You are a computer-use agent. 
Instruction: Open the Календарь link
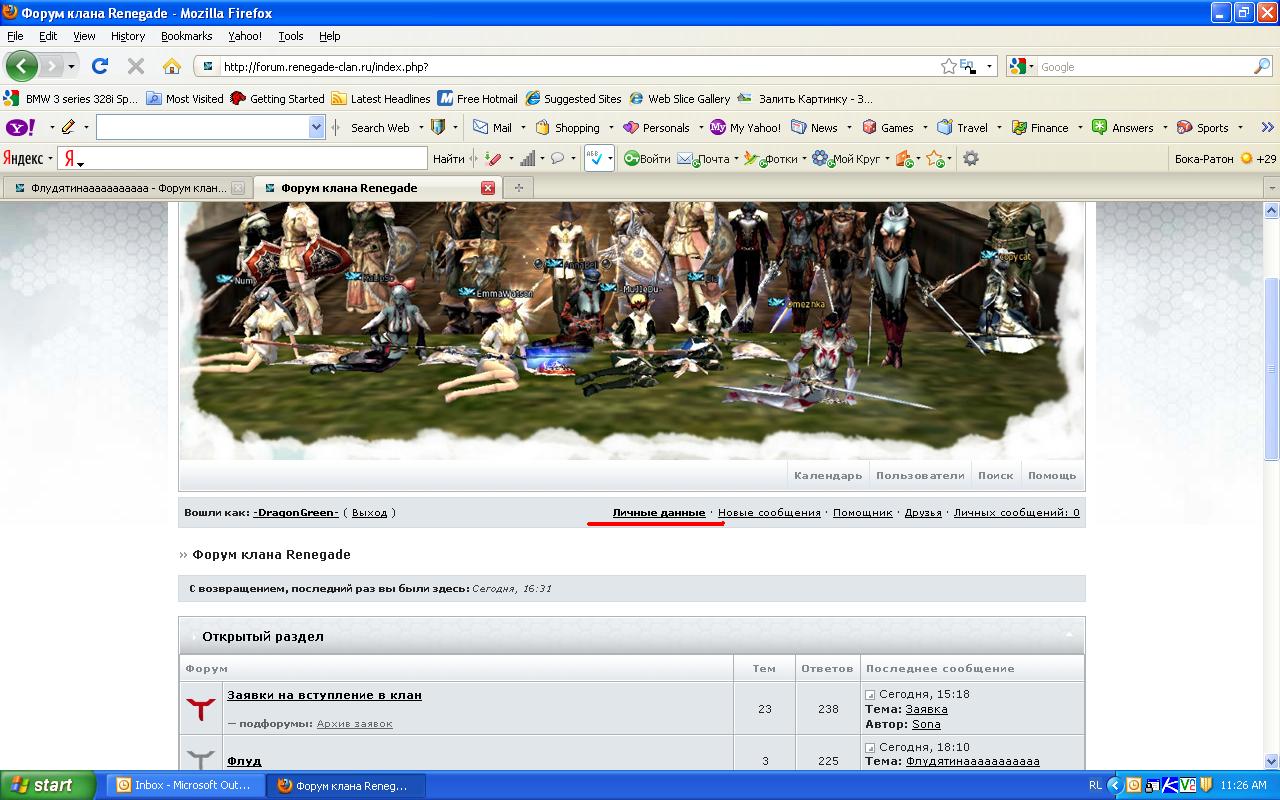point(828,476)
